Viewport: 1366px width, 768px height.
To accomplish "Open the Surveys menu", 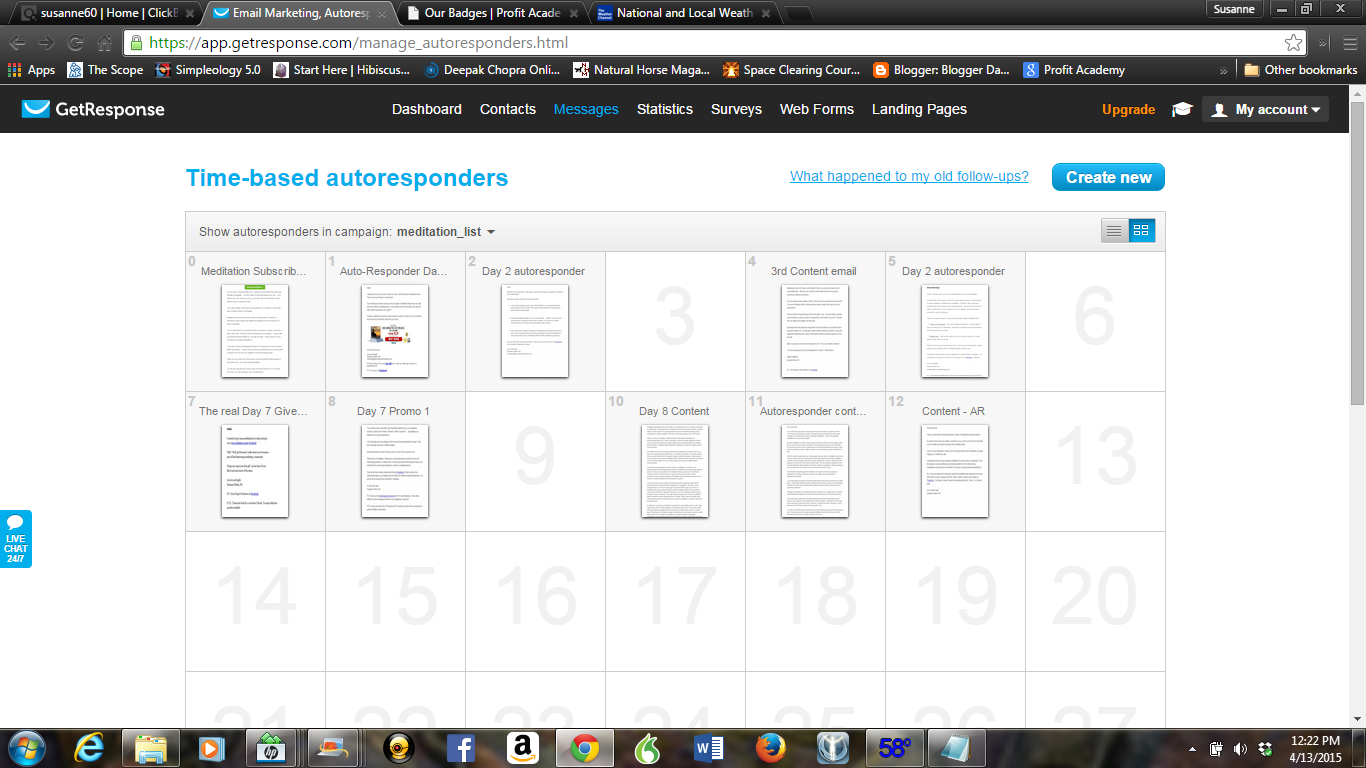I will click(736, 109).
